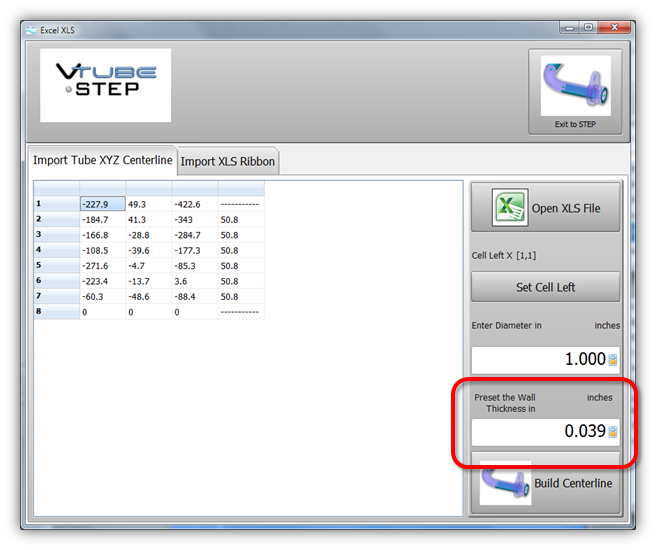Select cell containing -227.9 in row 1
Screen dimensions: 656x550
102,204
